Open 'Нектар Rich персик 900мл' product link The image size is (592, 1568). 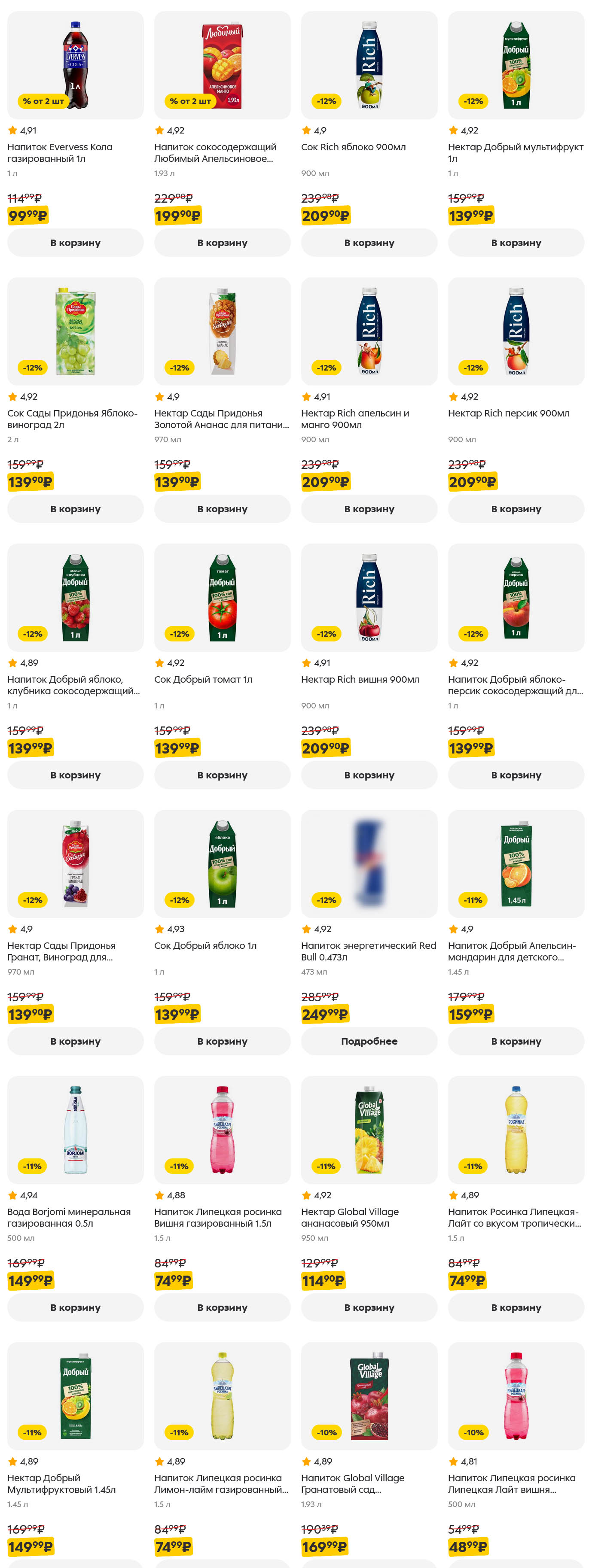pos(509,413)
